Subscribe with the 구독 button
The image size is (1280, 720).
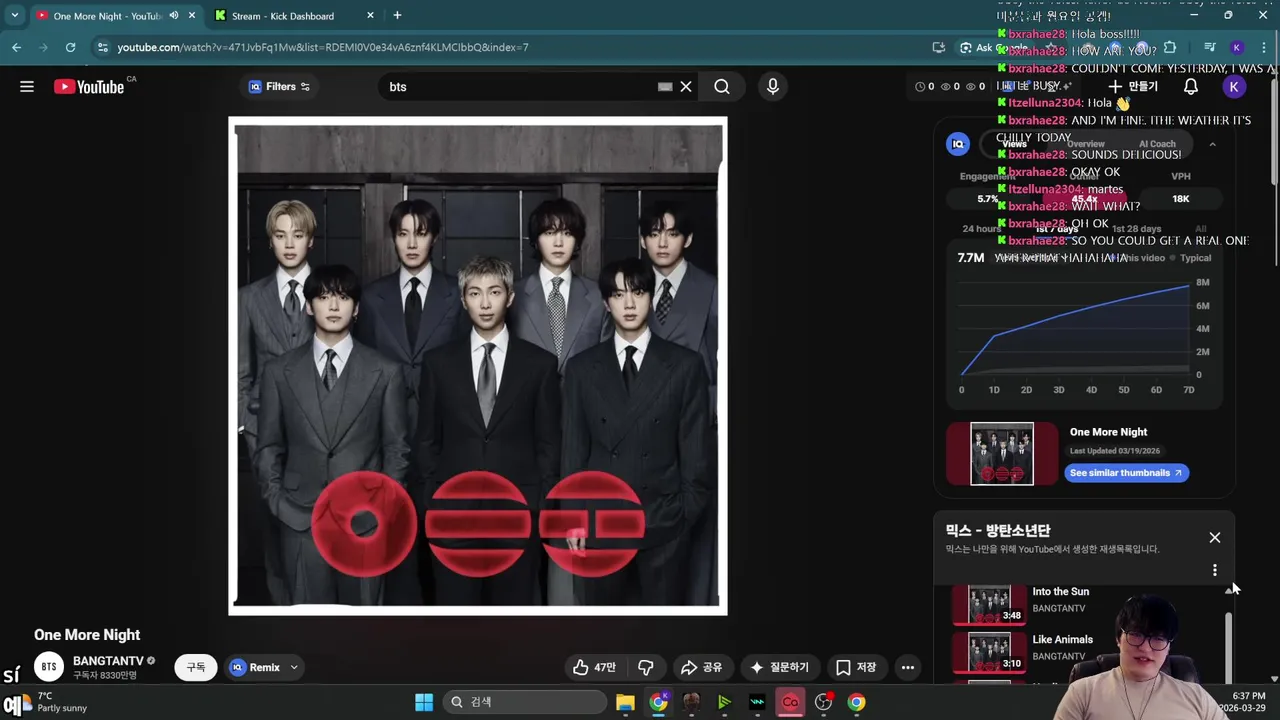(x=196, y=667)
